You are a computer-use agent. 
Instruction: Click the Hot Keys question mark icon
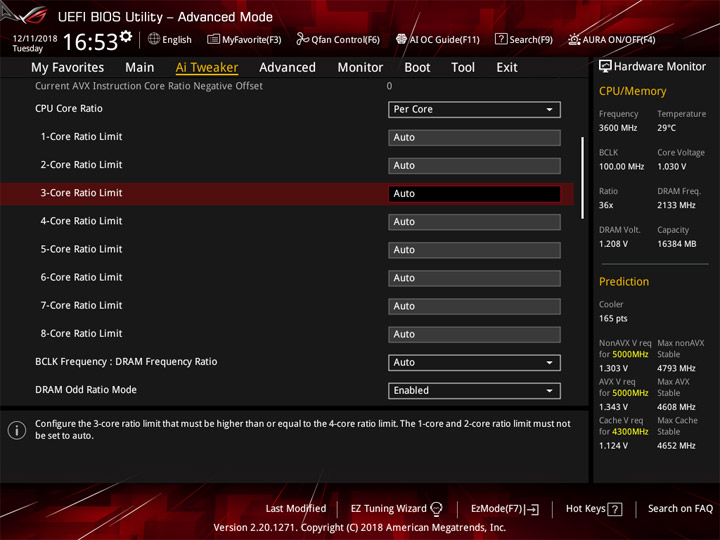tap(615, 509)
